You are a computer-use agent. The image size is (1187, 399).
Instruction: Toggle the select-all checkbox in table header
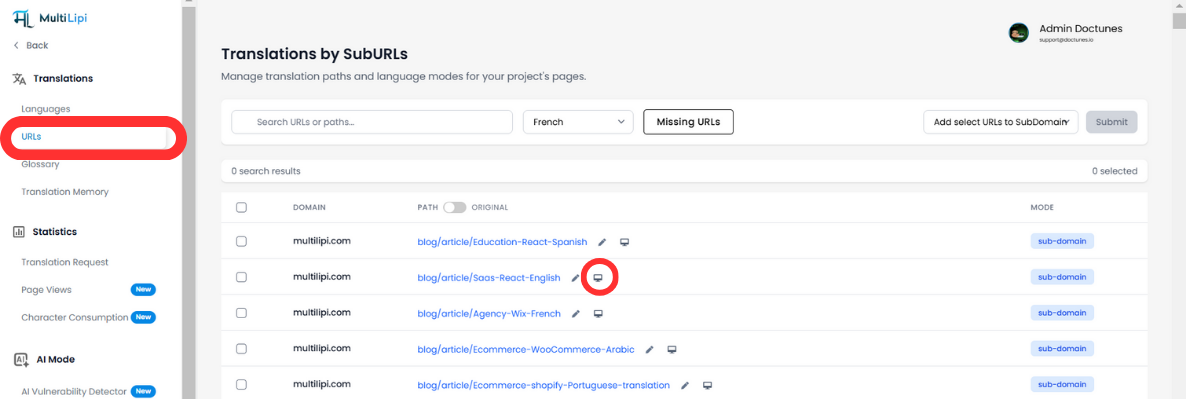click(241, 207)
